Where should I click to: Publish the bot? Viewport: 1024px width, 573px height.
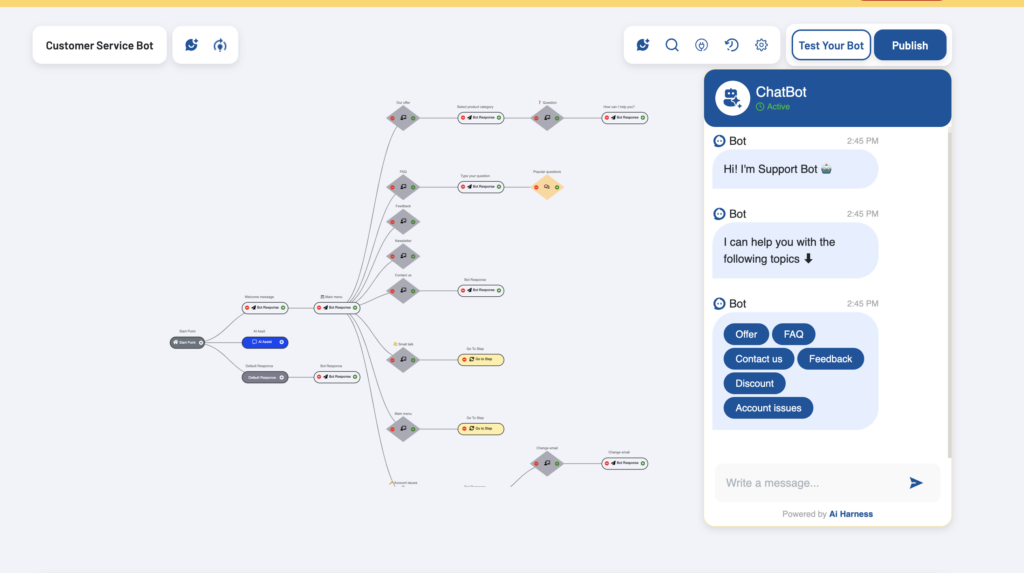click(910, 45)
